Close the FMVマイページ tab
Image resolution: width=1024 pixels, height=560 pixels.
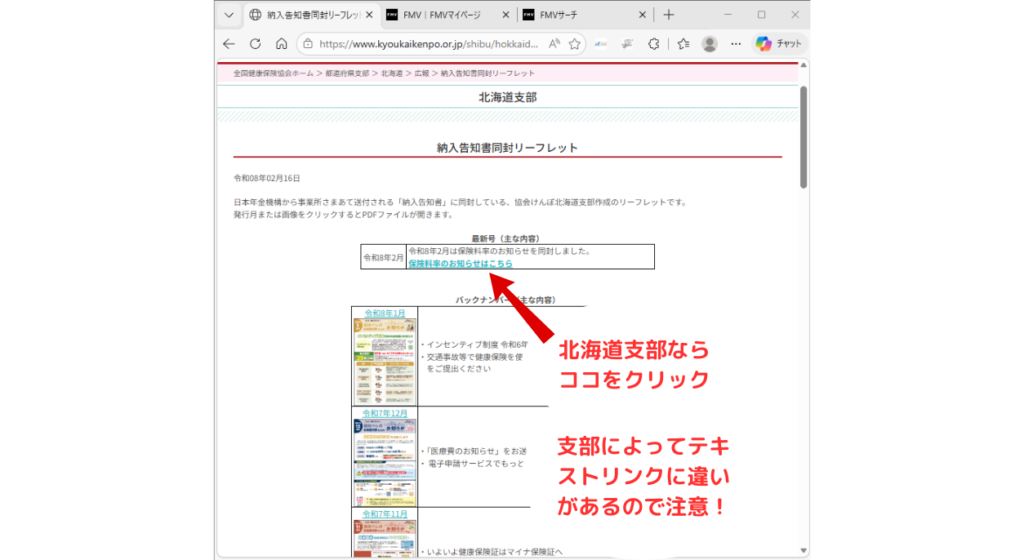point(505,14)
